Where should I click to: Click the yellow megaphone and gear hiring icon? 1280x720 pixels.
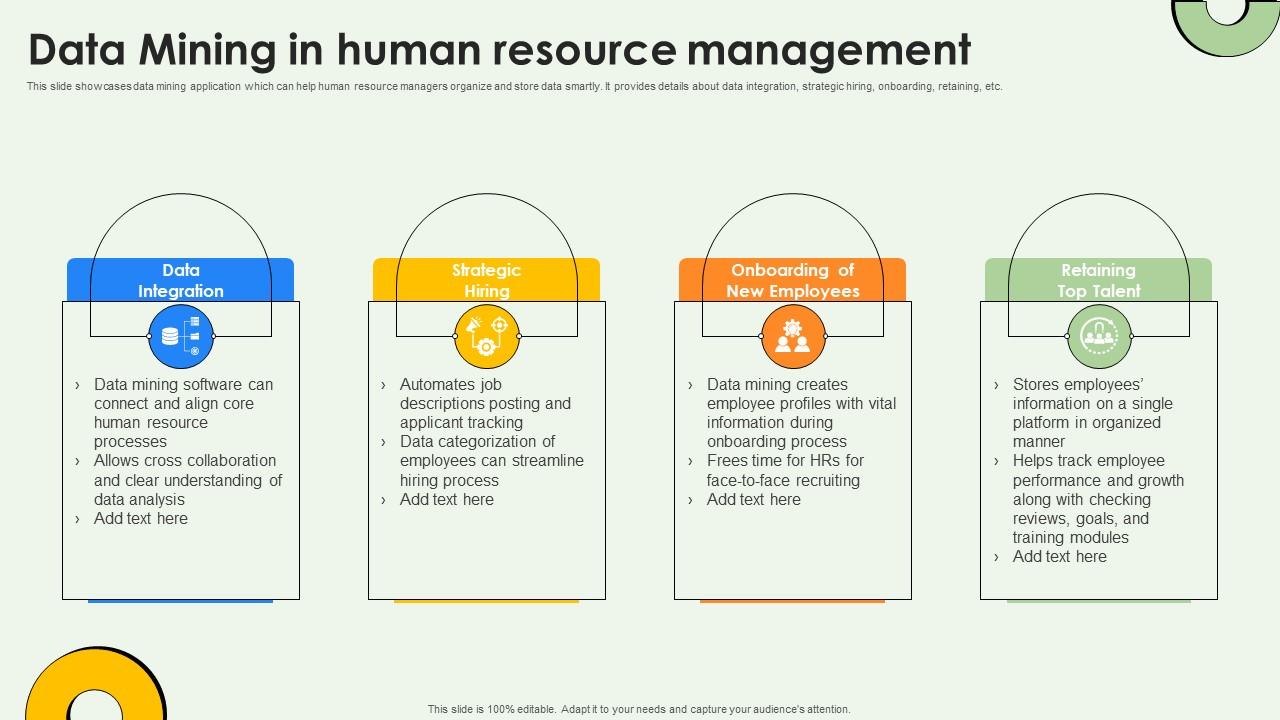[x=487, y=337]
